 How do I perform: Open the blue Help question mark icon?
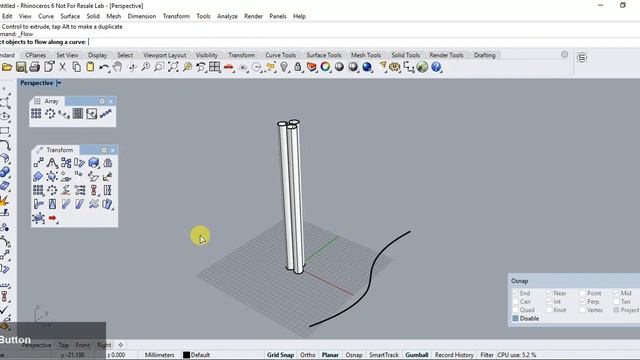(x=436, y=67)
